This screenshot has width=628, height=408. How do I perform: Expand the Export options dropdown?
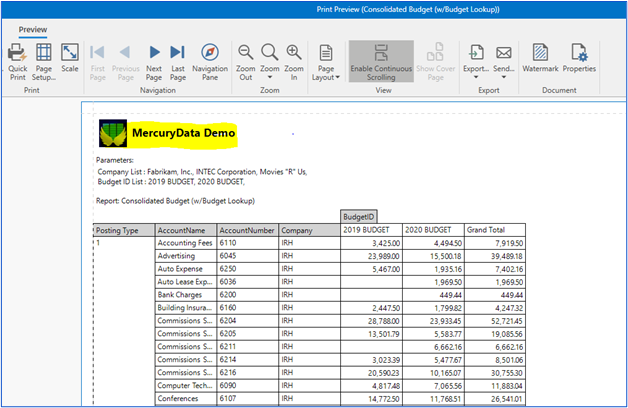[476, 62]
